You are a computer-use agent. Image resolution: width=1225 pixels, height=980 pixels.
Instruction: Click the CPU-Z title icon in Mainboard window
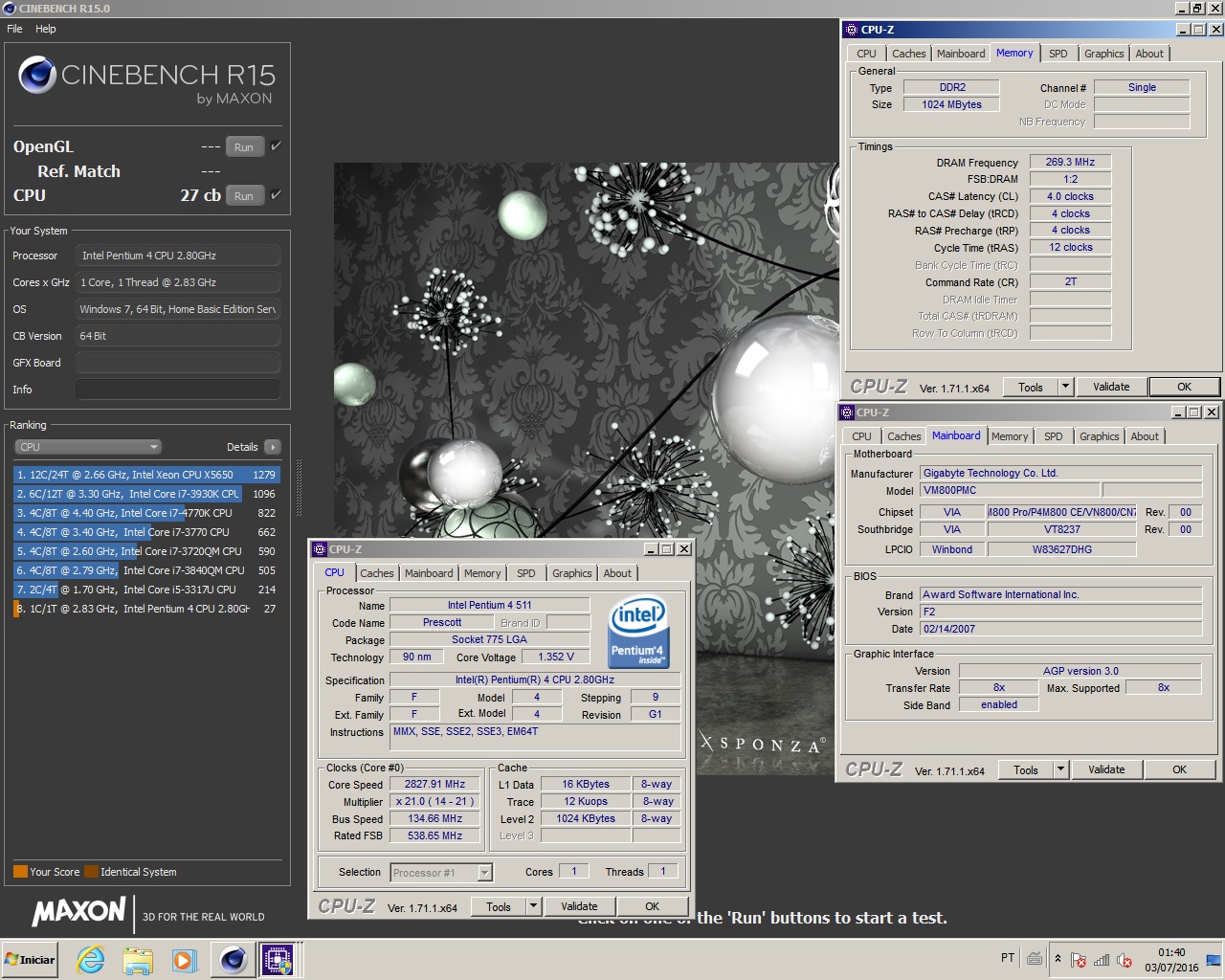pyautogui.click(x=847, y=412)
